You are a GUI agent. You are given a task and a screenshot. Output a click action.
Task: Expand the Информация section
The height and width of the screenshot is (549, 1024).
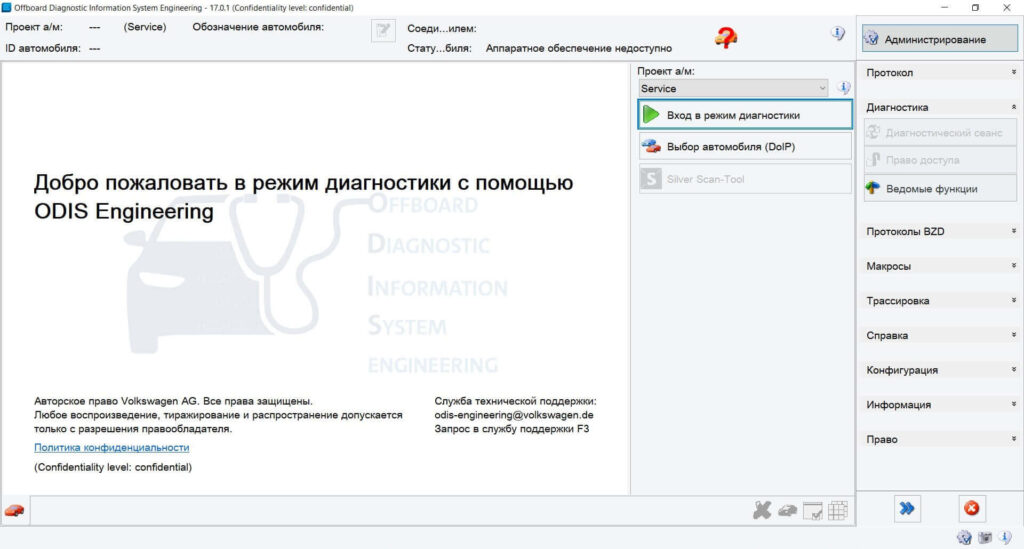coord(939,404)
